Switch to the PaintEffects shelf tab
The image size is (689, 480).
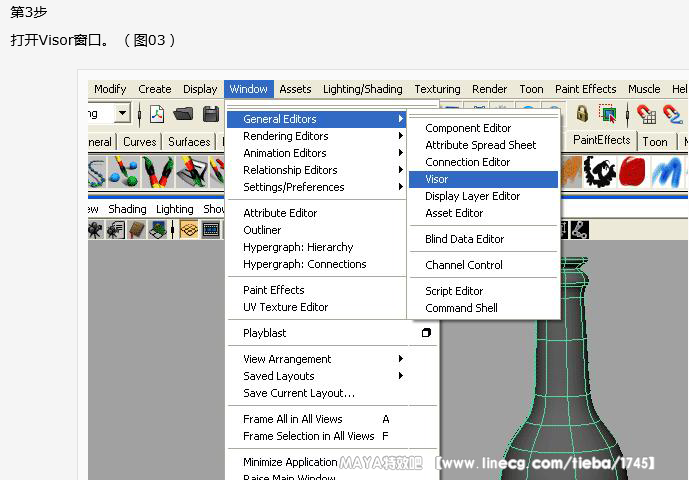pos(601,140)
